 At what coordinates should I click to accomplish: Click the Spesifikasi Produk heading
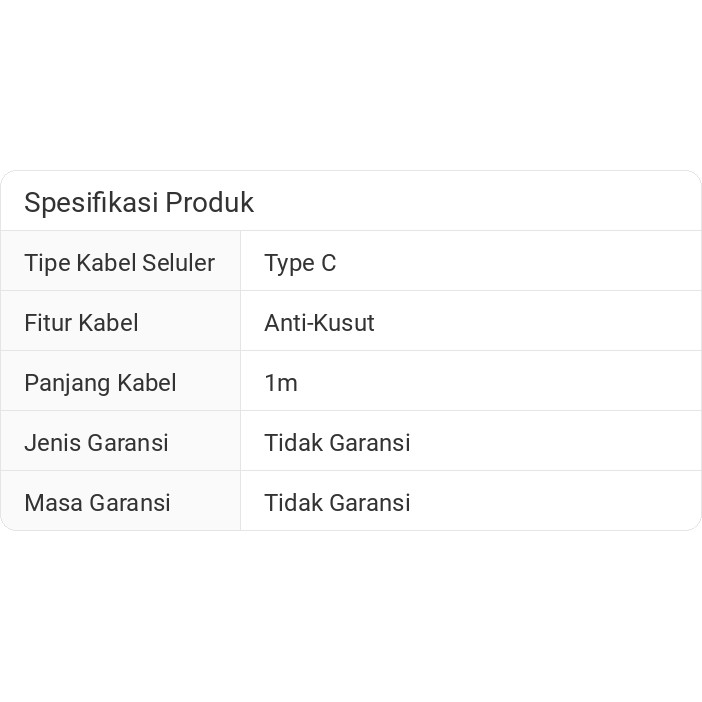pos(139,202)
